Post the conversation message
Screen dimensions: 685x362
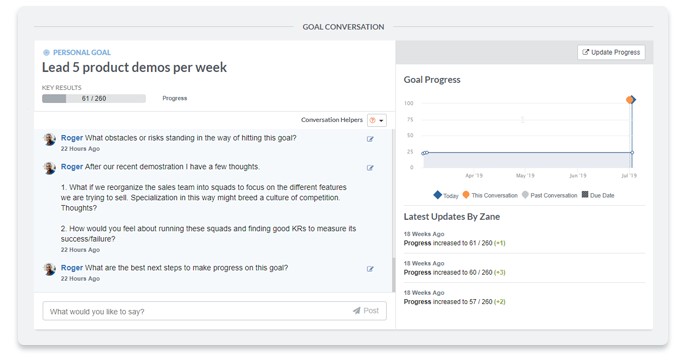366,311
